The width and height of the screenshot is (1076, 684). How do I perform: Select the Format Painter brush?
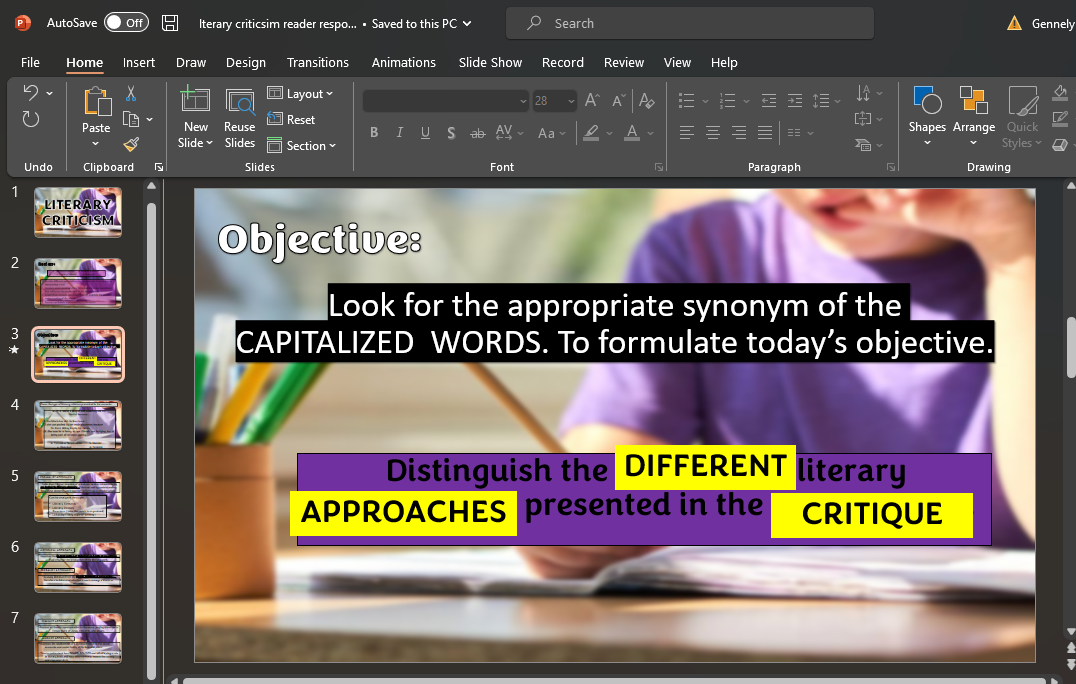click(130, 145)
